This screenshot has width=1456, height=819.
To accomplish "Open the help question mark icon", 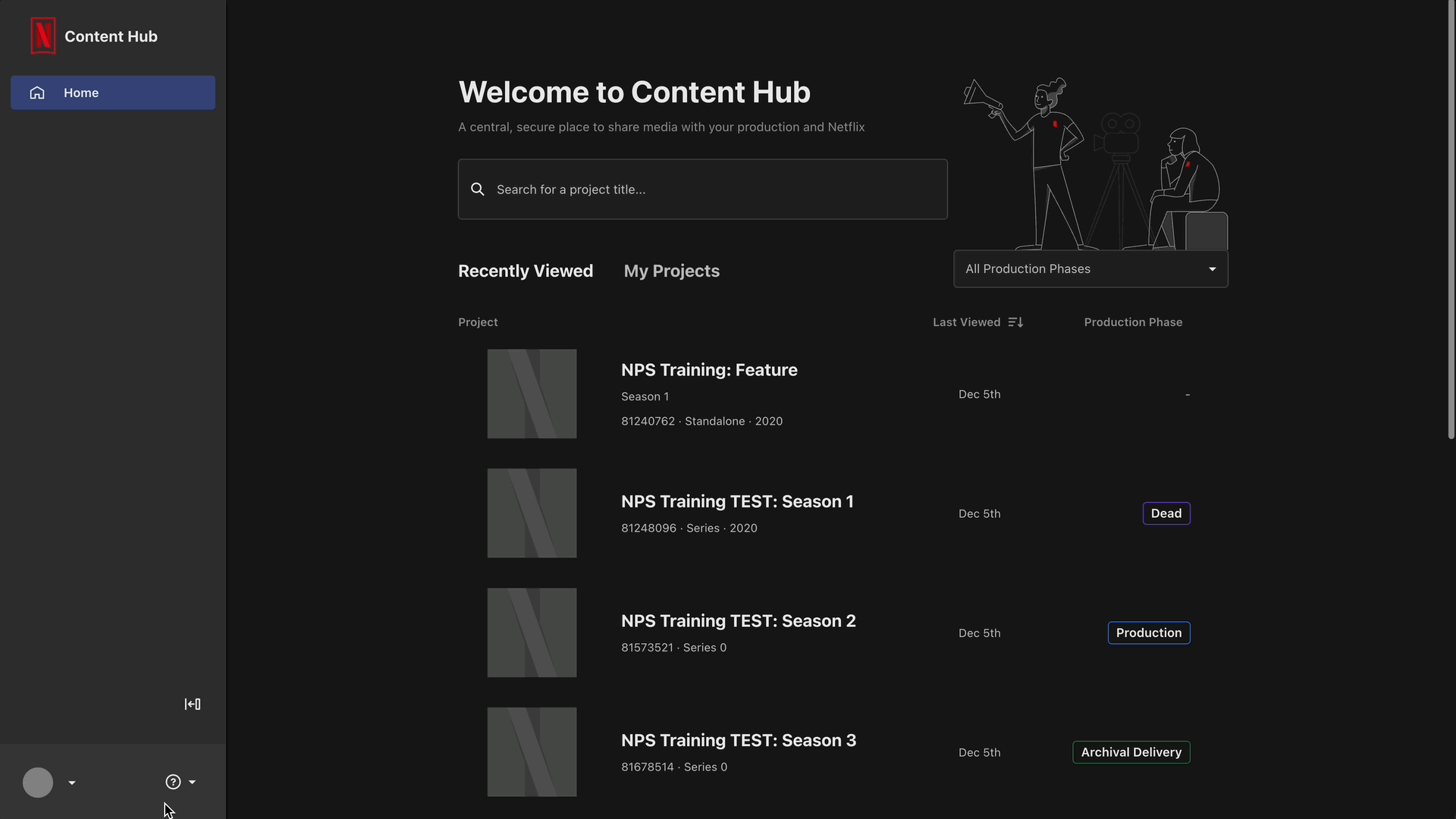I will click(x=173, y=782).
